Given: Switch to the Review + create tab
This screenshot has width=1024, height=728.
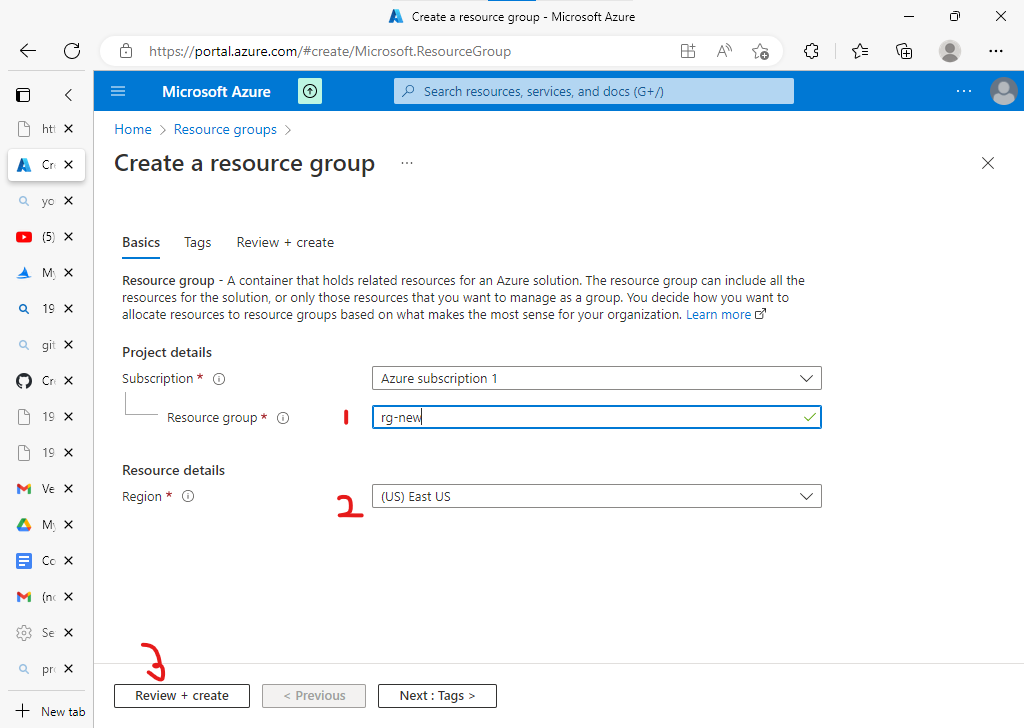Looking at the screenshot, I should tap(285, 242).
